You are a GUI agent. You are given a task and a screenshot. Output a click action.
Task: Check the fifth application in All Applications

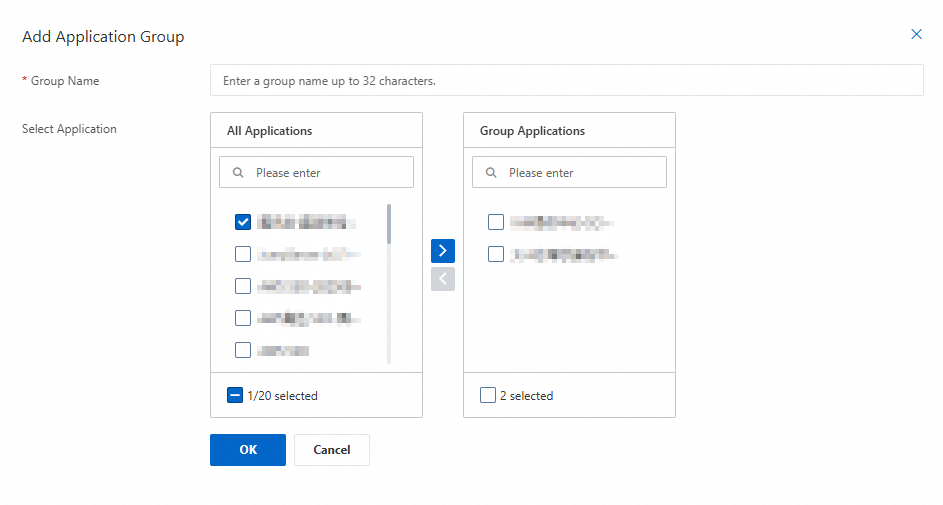243,350
